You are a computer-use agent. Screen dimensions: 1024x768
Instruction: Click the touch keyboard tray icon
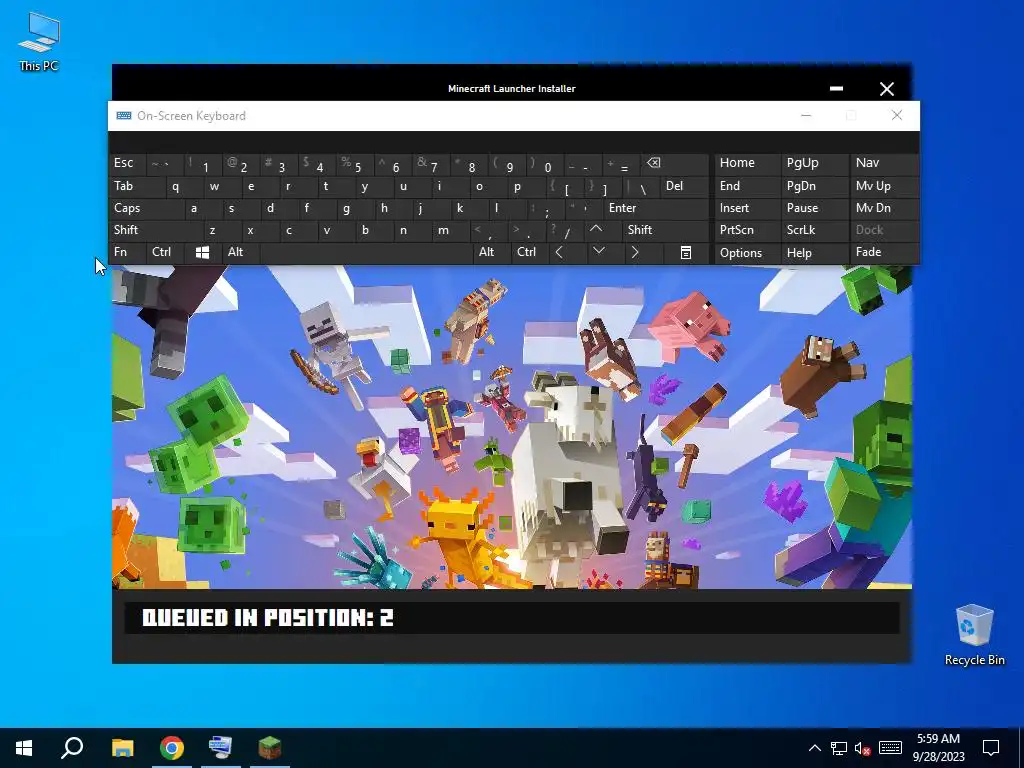point(890,748)
